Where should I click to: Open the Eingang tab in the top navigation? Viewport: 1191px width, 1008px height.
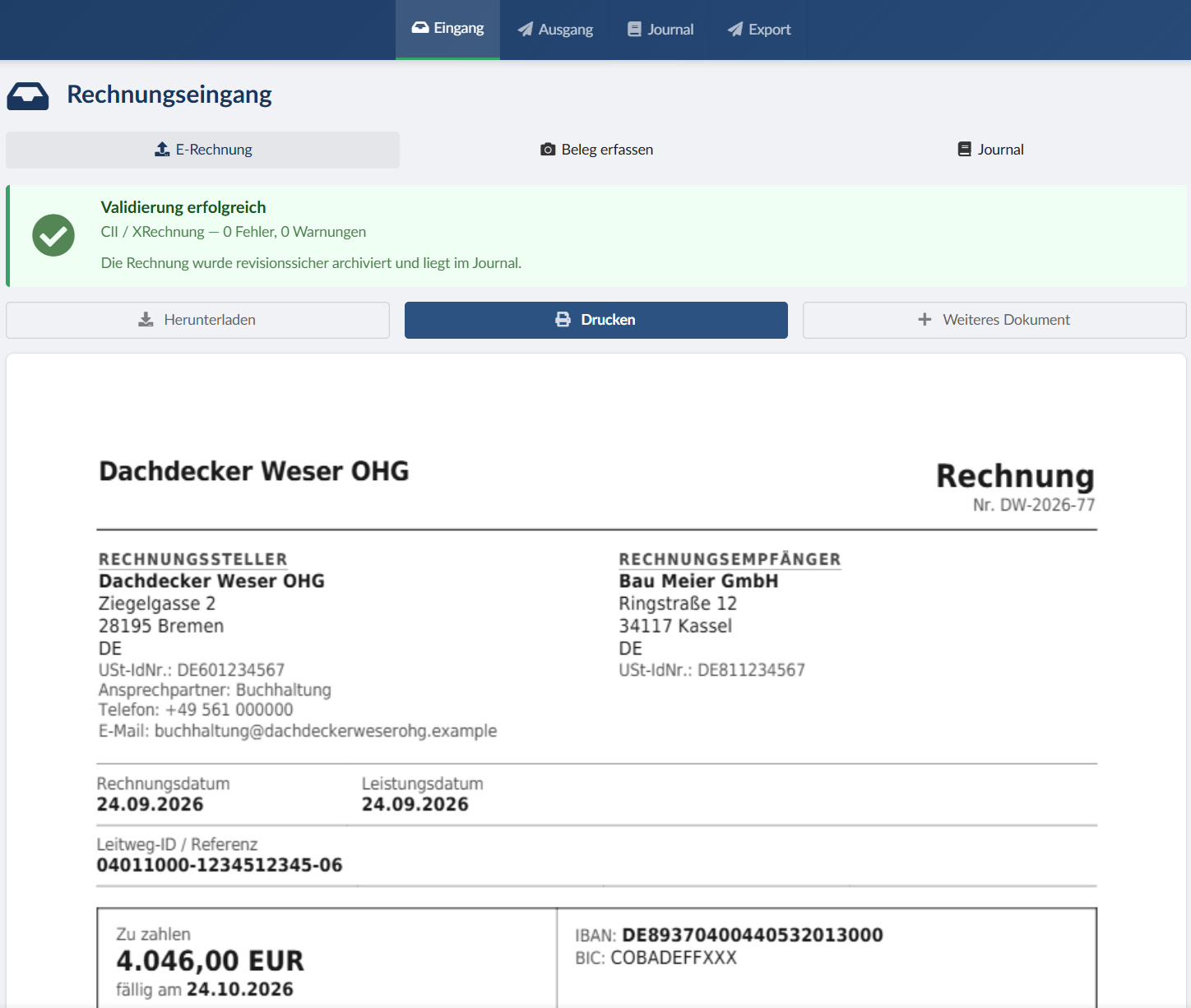point(447,29)
